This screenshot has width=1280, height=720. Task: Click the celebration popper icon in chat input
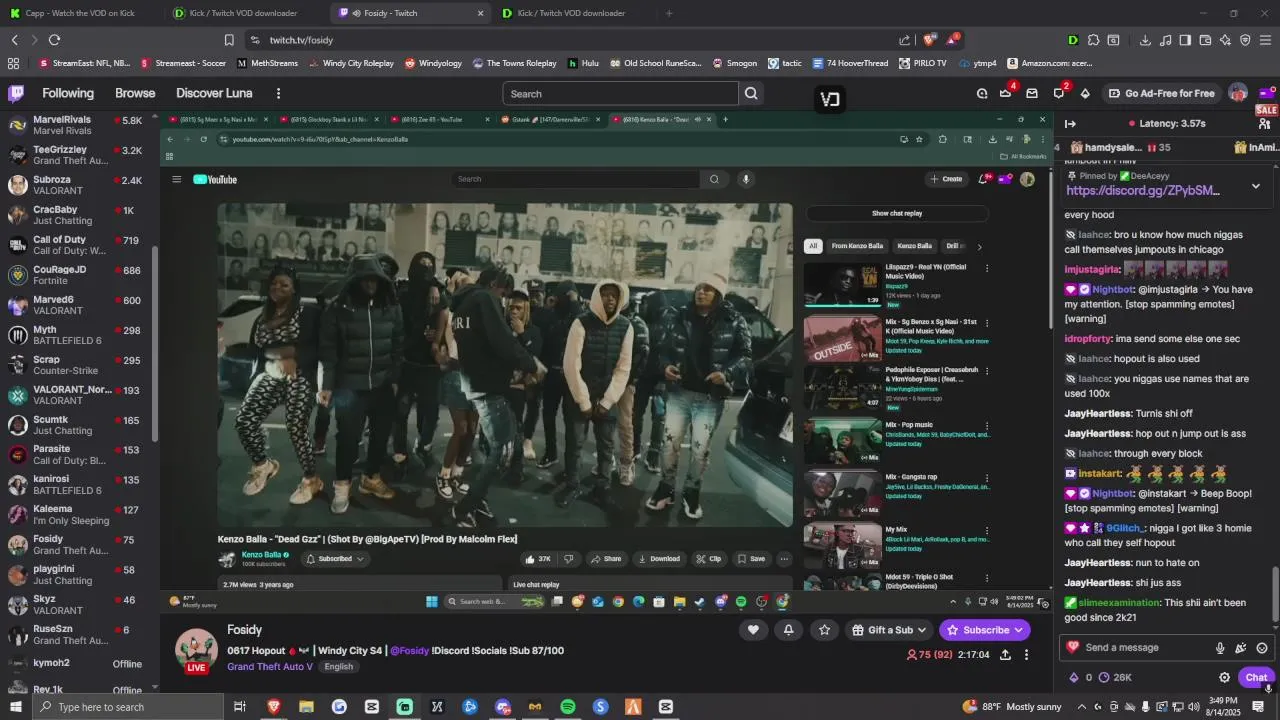tap(1241, 647)
